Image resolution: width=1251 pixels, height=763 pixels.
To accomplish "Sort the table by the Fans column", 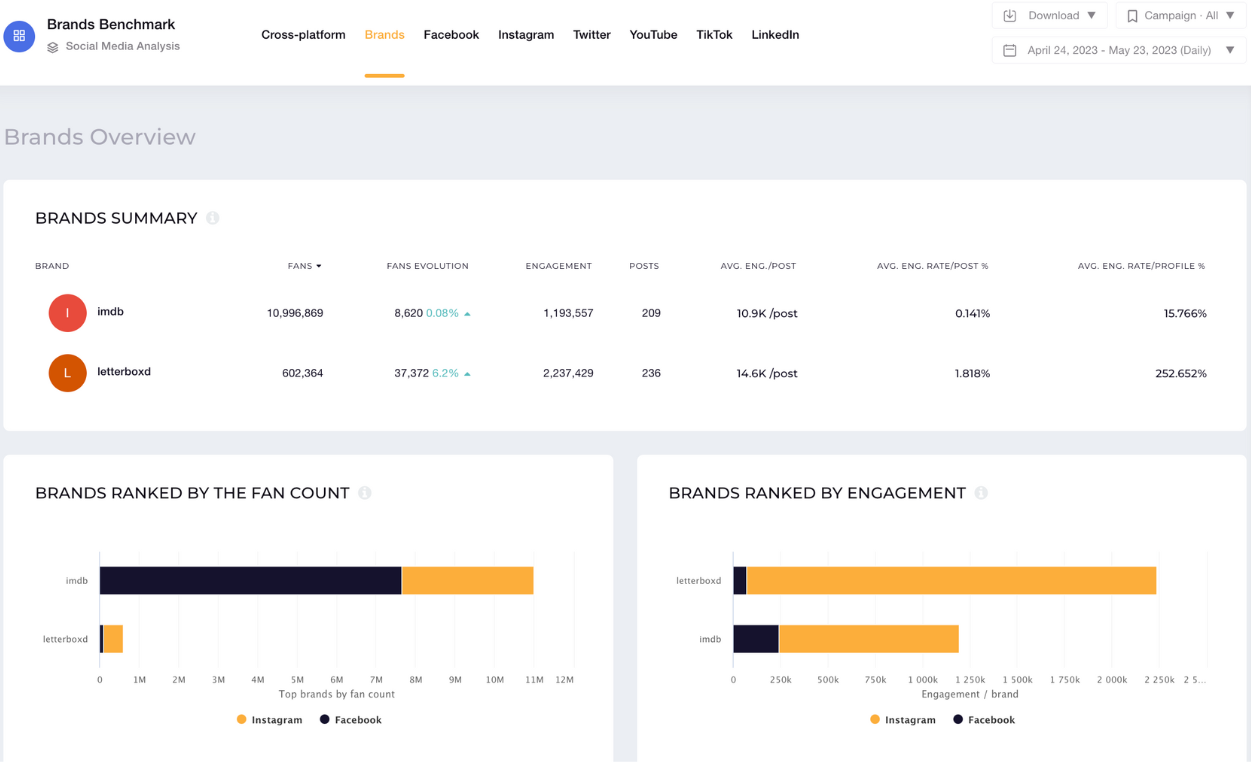I will [304, 266].
